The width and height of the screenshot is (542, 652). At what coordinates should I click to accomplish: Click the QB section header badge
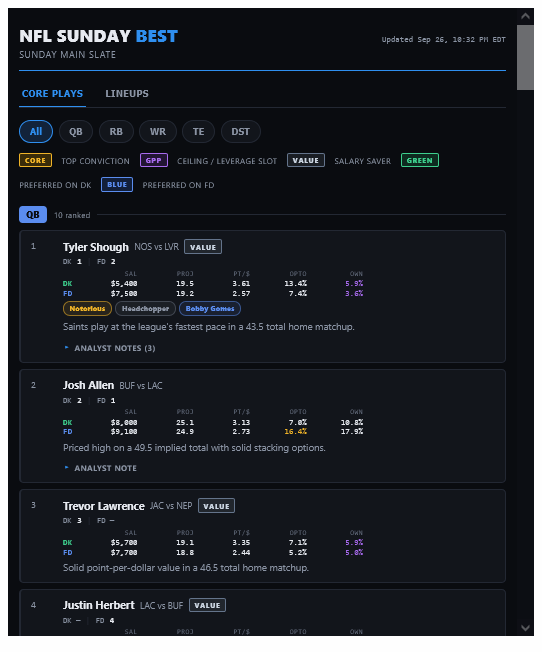coord(33,215)
